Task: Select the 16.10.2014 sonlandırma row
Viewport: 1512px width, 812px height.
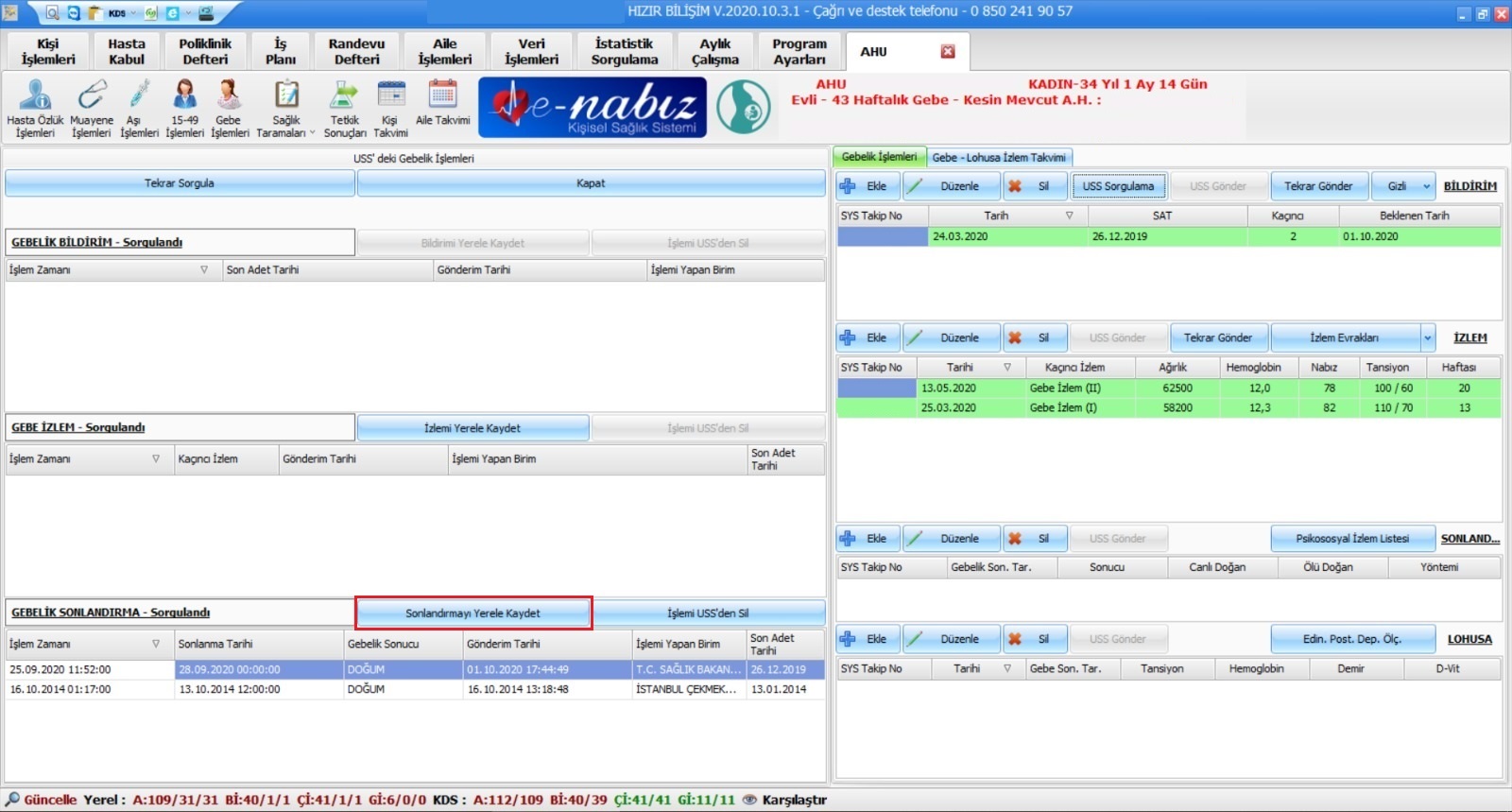Action: pyautogui.click(x=283, y=690)
